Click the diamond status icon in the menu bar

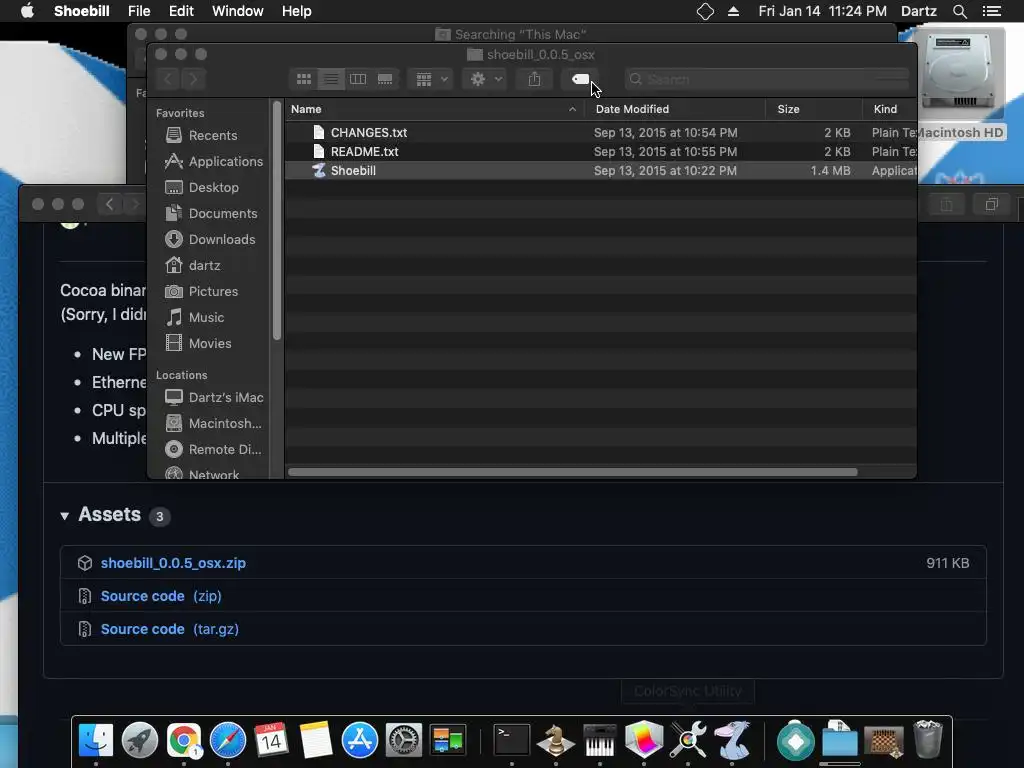(x=705, y=11)
